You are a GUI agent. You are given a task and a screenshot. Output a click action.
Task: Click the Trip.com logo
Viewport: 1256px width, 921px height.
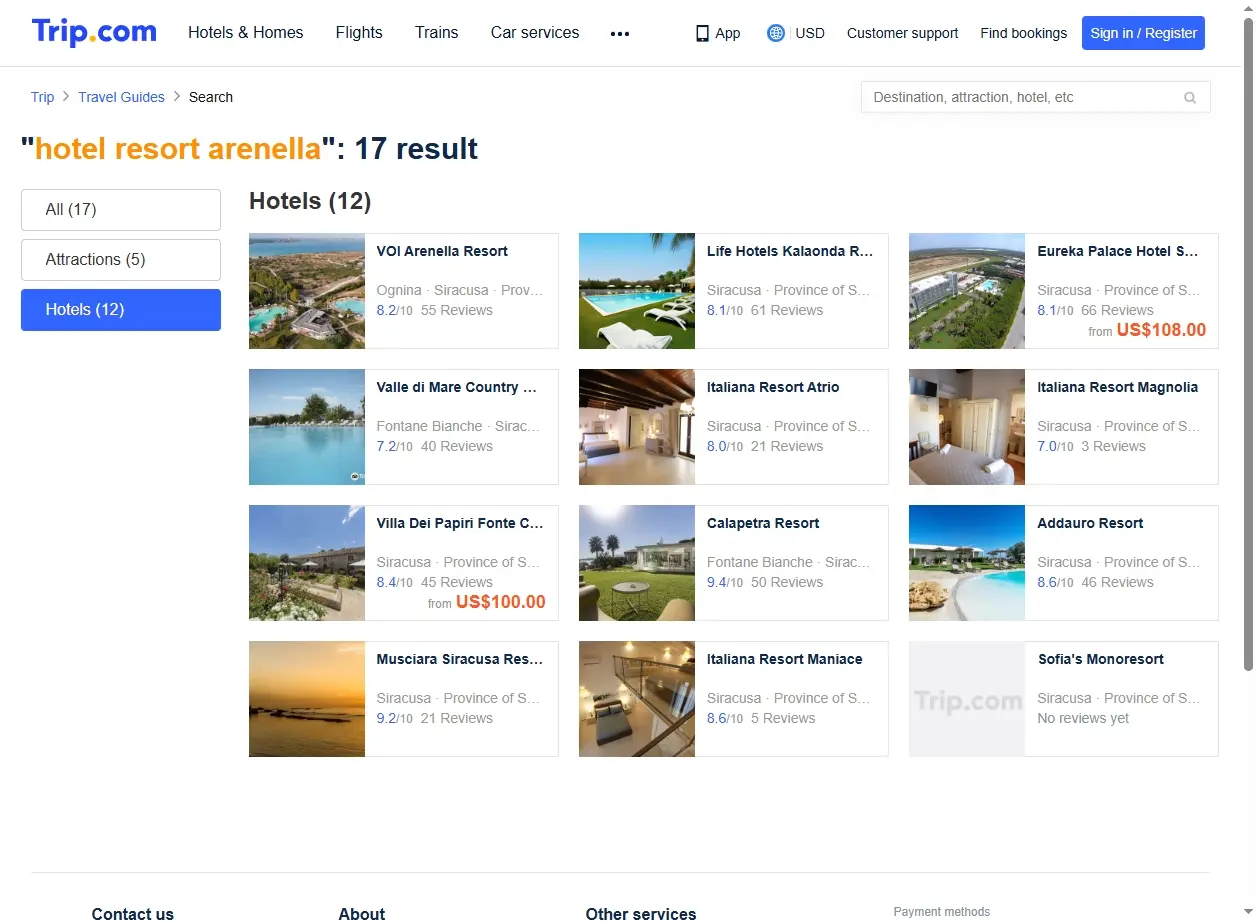pos(94,32)
